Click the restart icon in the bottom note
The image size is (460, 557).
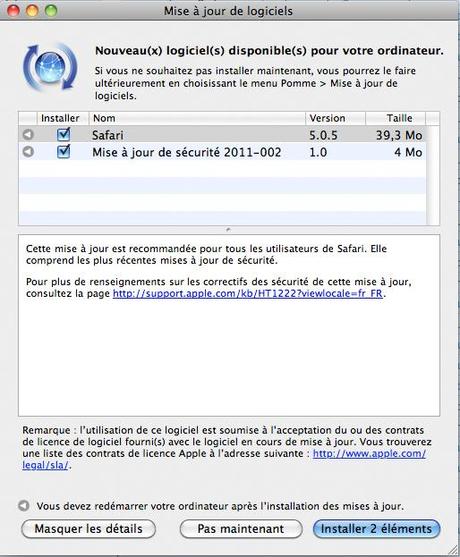[24, 505]
